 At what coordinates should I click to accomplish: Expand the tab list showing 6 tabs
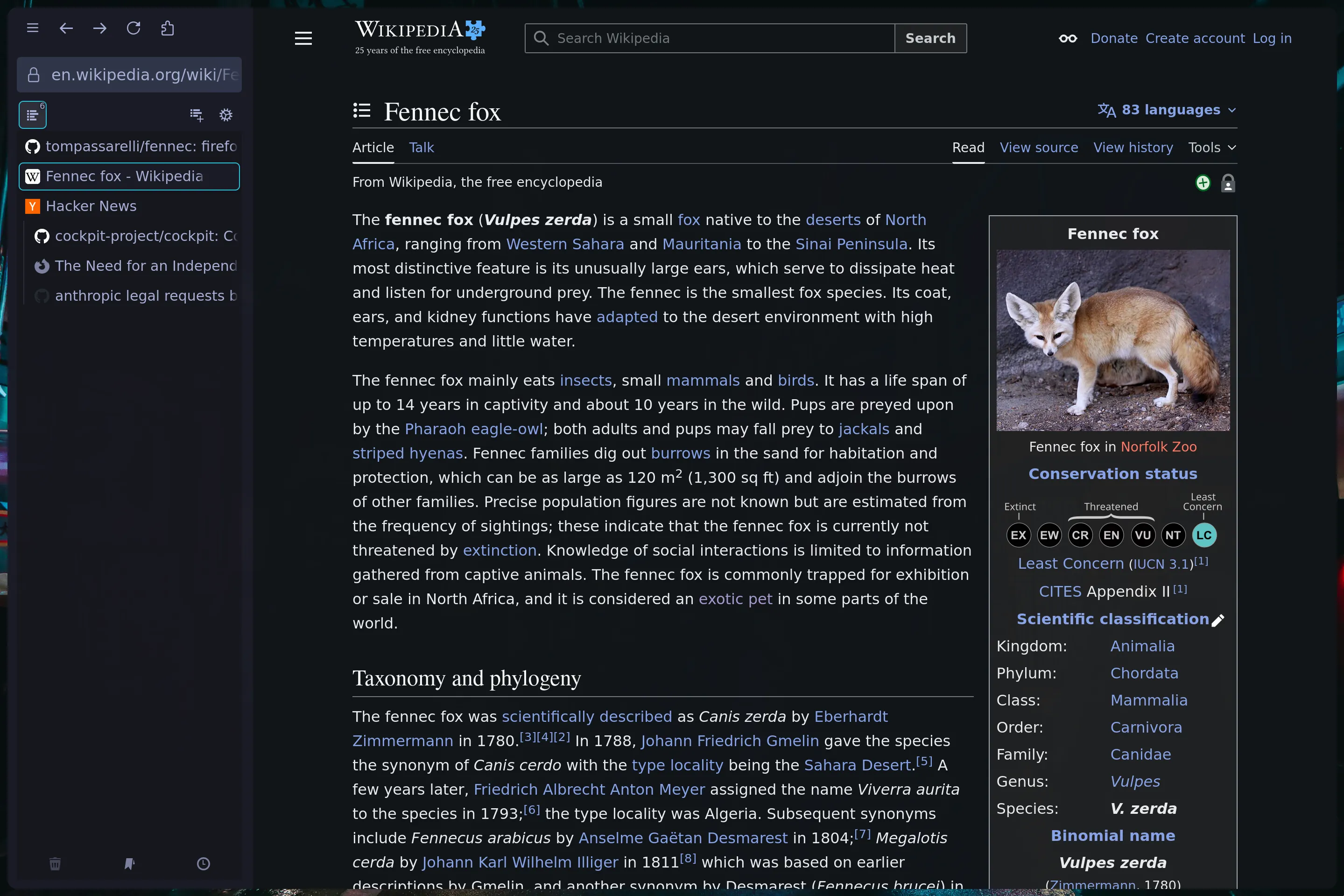(x=33, y=114)
